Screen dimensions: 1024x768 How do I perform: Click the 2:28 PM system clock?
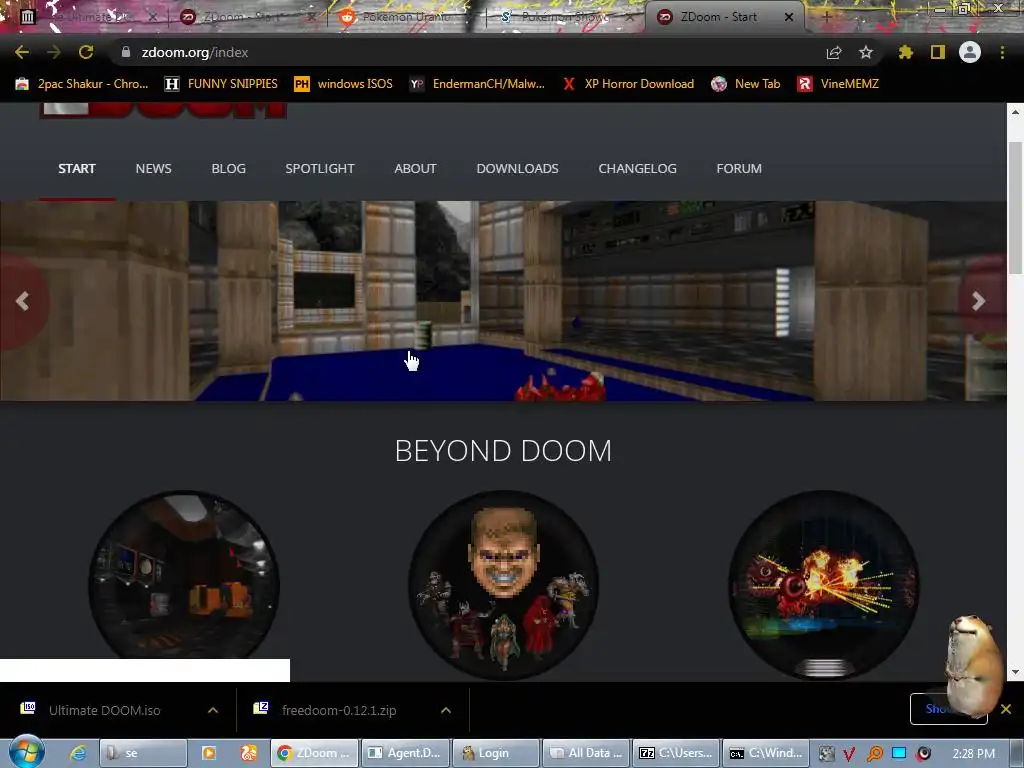click(x=974, y=754)
